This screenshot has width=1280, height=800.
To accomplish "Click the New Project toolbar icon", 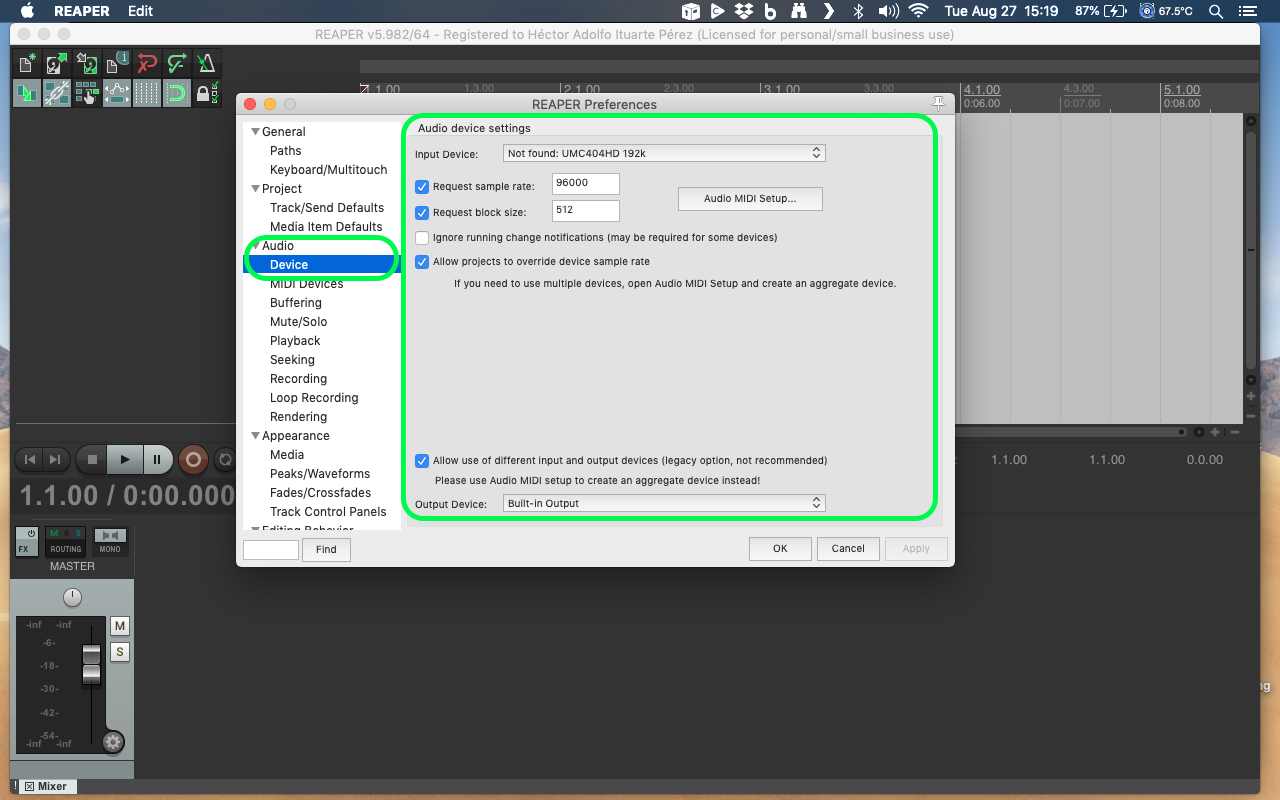I will [27, 64].
